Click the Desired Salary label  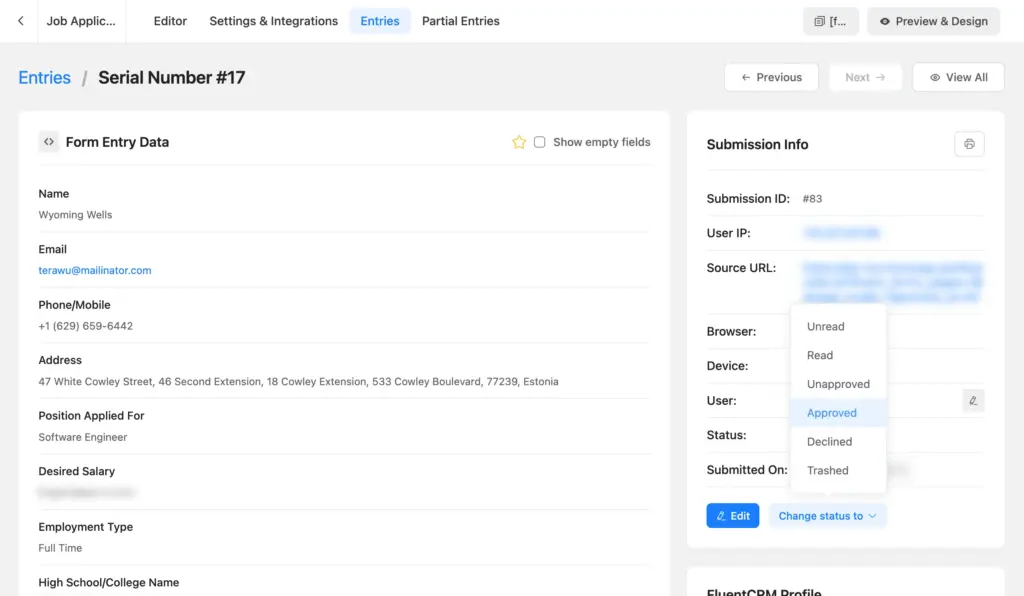tap(76, 471)
